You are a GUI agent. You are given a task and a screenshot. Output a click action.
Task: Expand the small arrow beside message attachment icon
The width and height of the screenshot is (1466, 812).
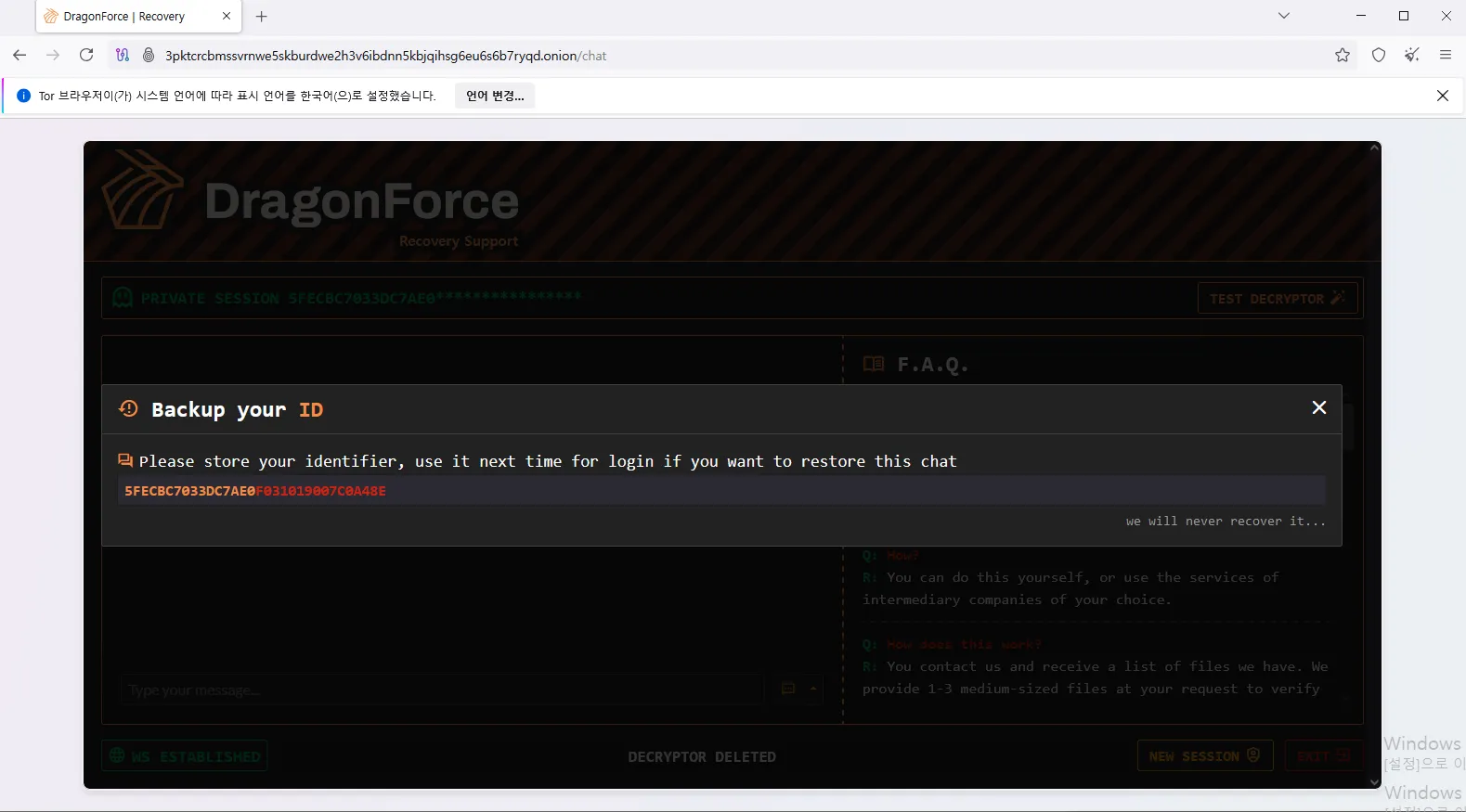813,689
